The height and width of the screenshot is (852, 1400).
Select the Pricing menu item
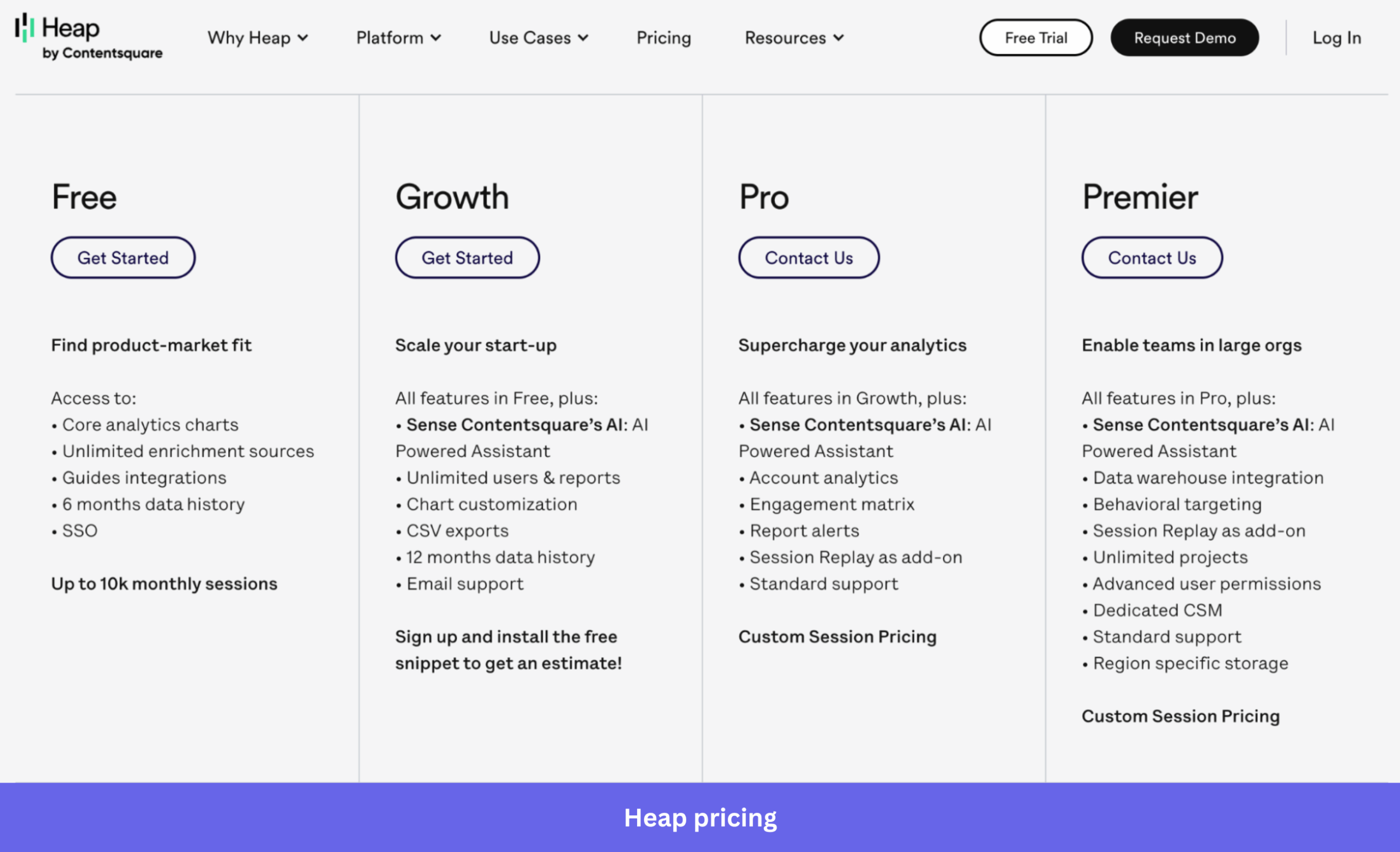(x=664, y=38)
